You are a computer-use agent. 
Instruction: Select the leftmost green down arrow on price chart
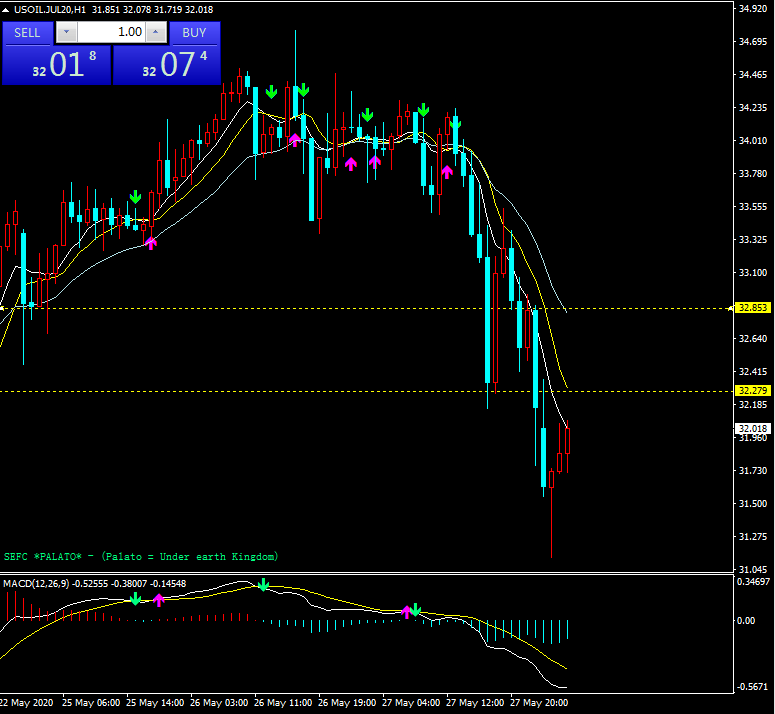coord(135,197)
